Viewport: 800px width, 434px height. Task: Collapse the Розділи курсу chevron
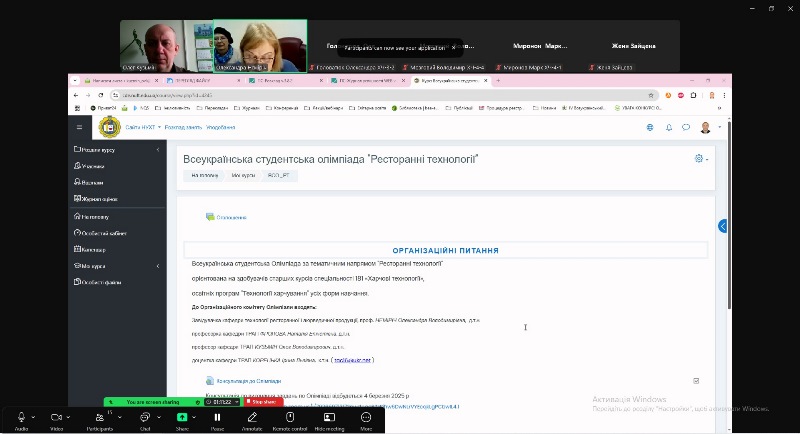[x=158, y=149]
